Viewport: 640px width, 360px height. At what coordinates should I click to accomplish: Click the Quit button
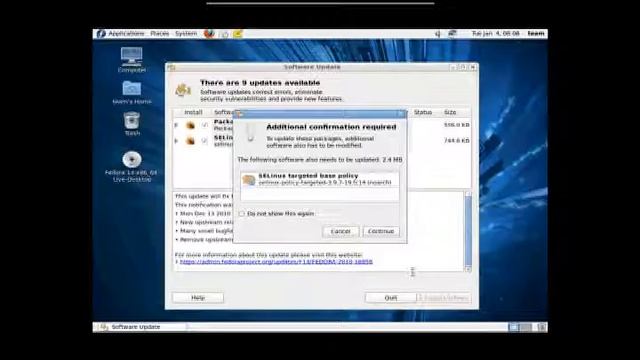(x=391, y=298)
